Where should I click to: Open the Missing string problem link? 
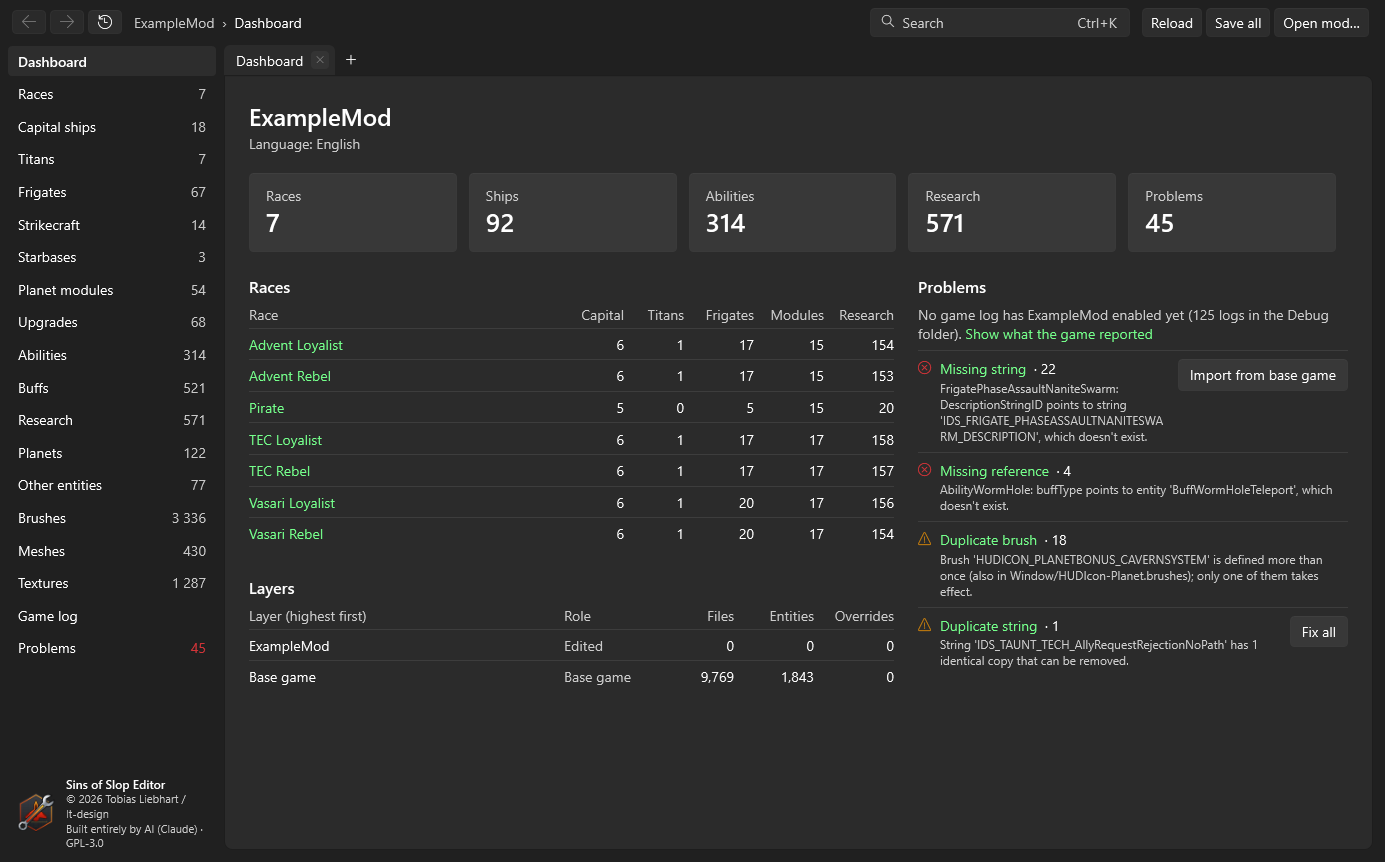tap(983, 369)
